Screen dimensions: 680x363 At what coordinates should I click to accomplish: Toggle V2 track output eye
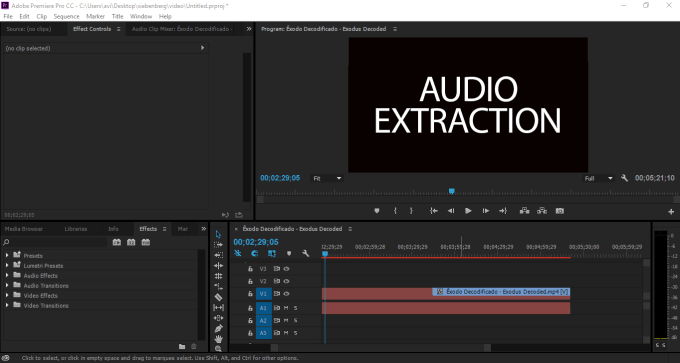(x=286, y=281)
